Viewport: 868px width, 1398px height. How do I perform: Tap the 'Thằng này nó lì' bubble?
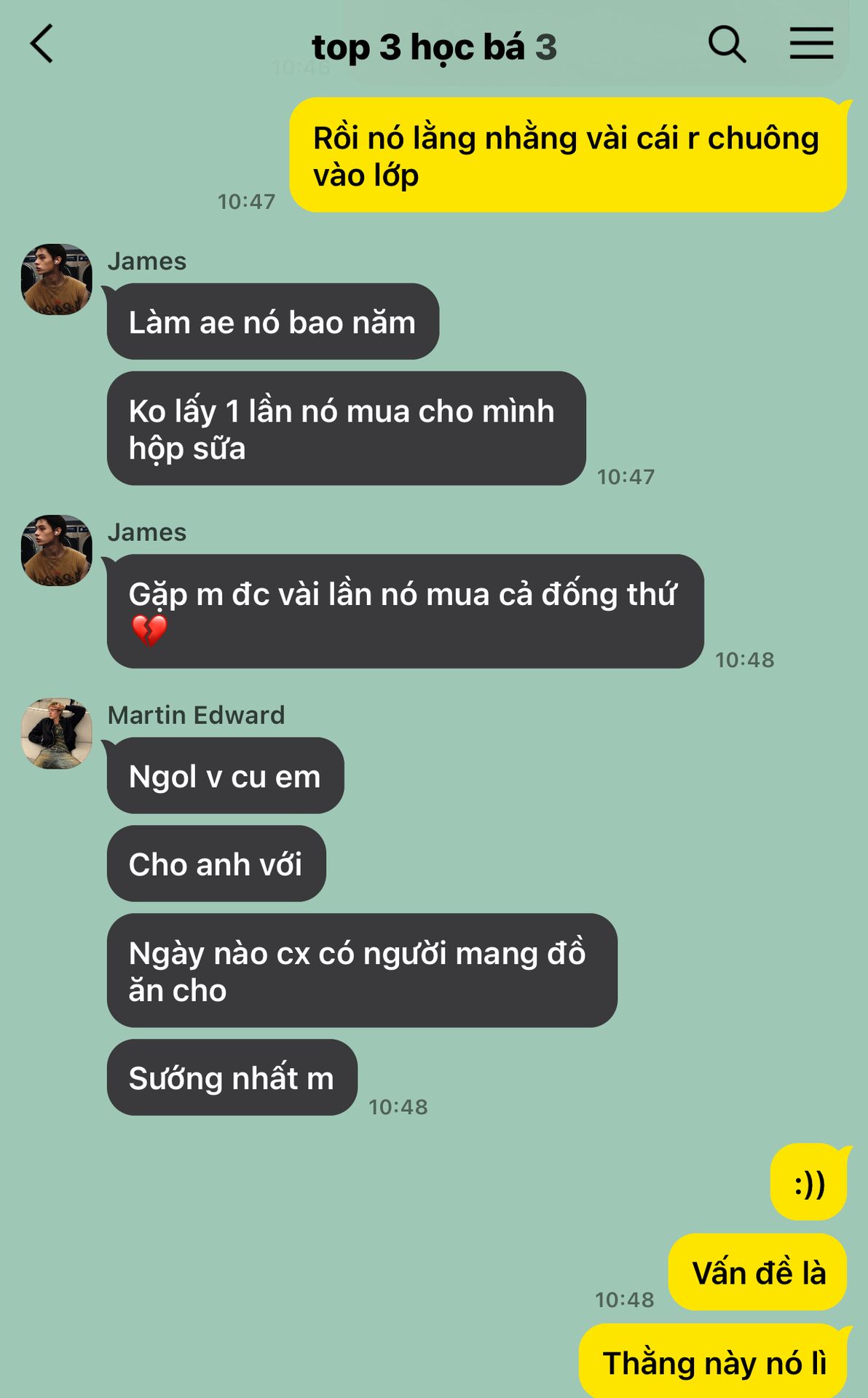(x=713, y=1362)
